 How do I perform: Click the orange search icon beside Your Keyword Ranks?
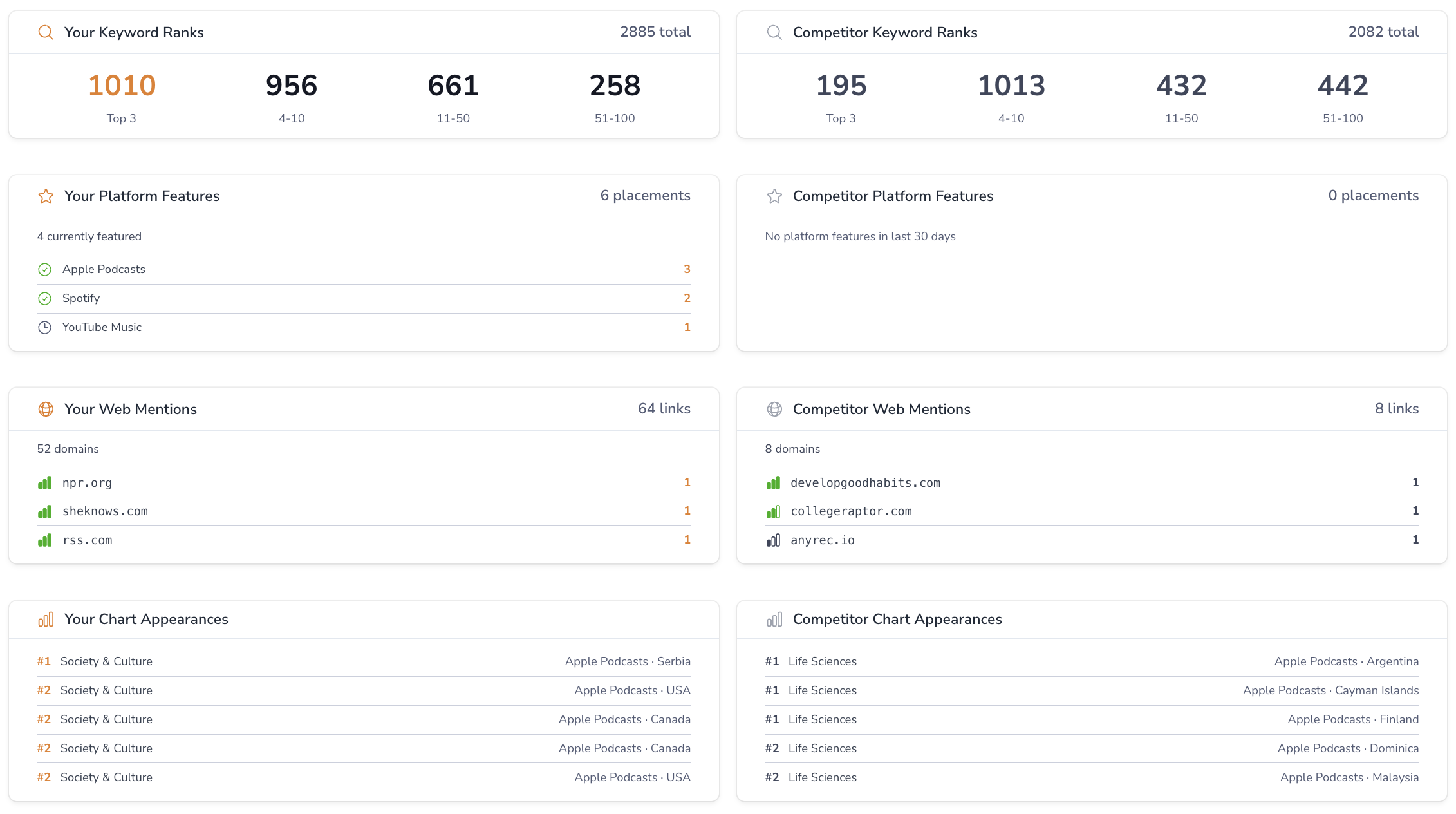[x=46, y=32]
